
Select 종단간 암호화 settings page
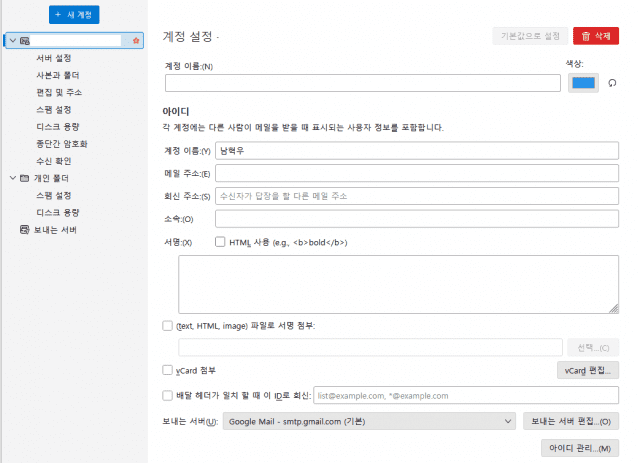[x=62, y=143]
